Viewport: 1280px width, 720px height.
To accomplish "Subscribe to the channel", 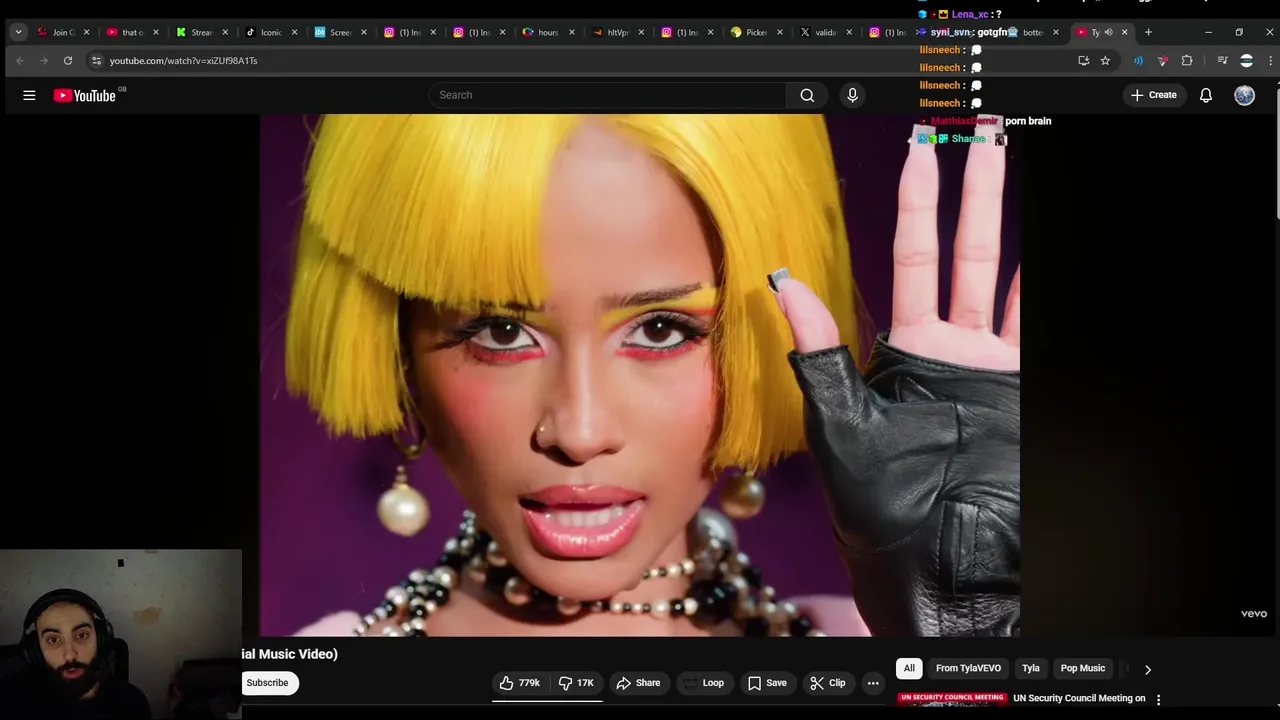I will [x=267, y=683].
